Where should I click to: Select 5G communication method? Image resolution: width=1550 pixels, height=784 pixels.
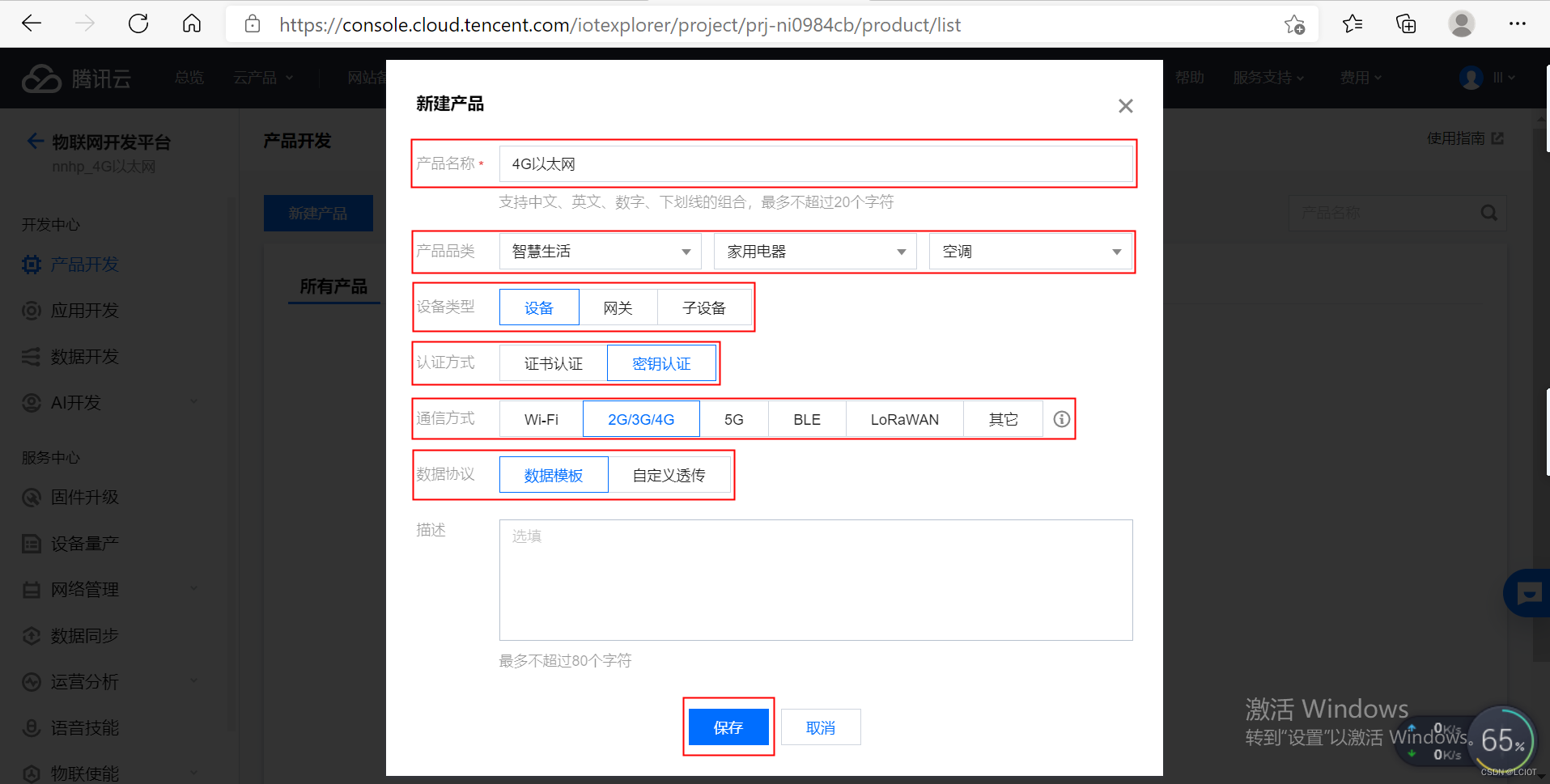coord(734,419)
